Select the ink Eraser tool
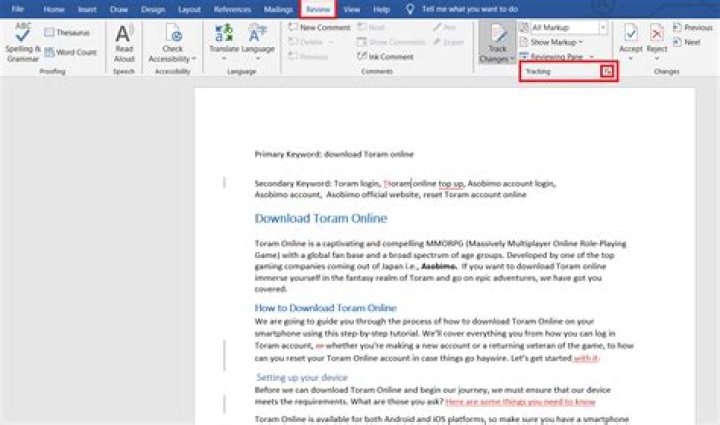 tap(448, 42)
